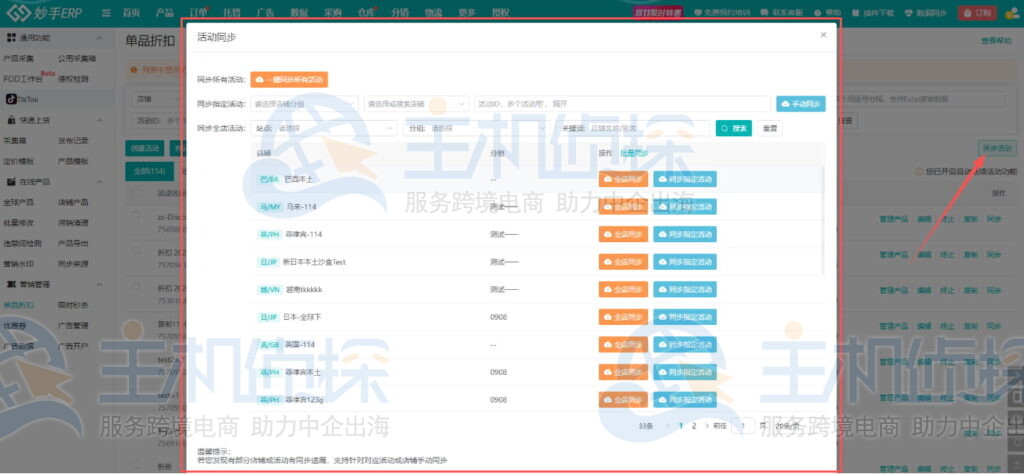Click 全店同步 for 巴西本土 shop
The height and width of the screenshot is (474, 1024).
click(623, 179)
